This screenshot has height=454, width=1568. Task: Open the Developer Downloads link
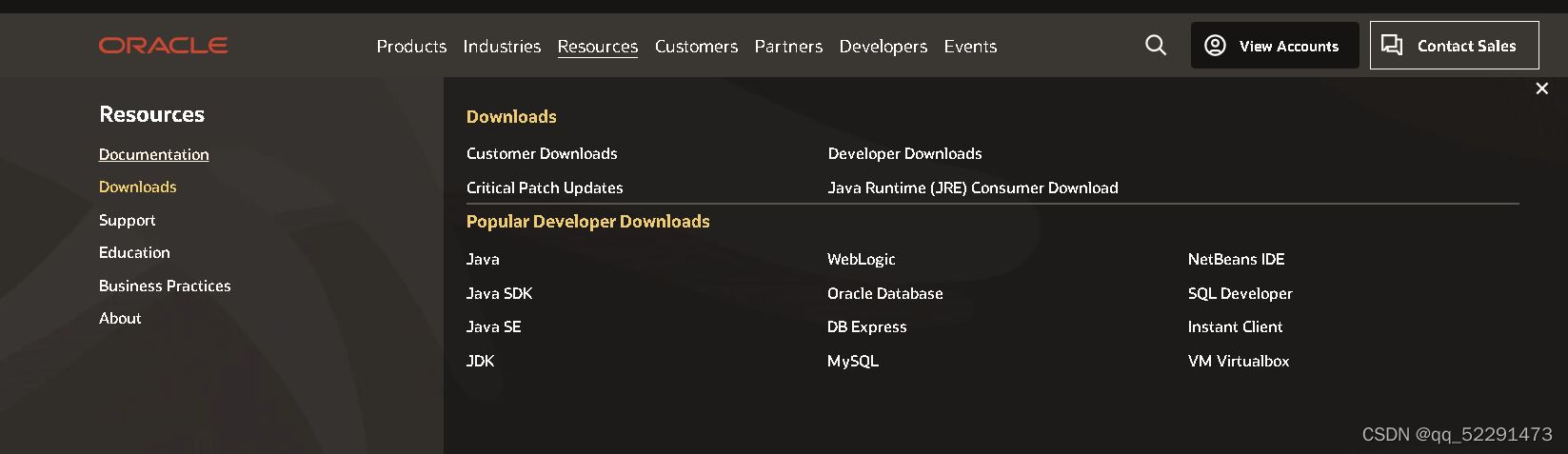pyautogui.click(x=904, y=153)
